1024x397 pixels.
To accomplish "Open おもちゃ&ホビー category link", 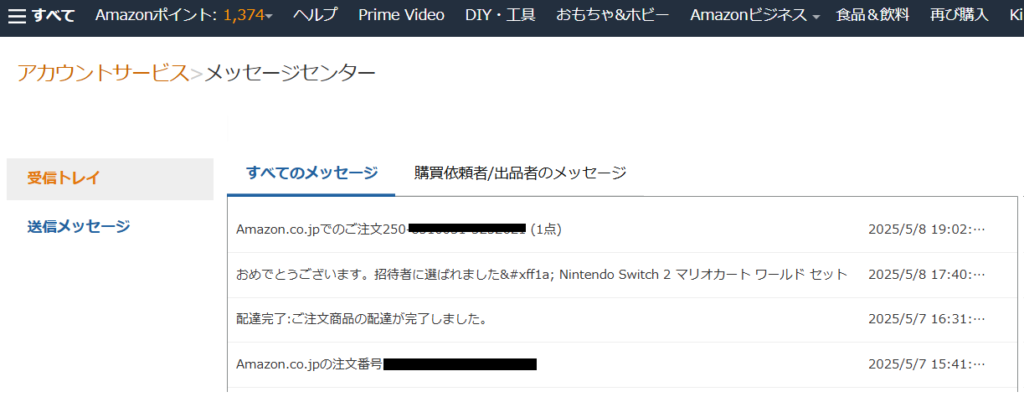I will pyautogui.click(x=613, y=15).
